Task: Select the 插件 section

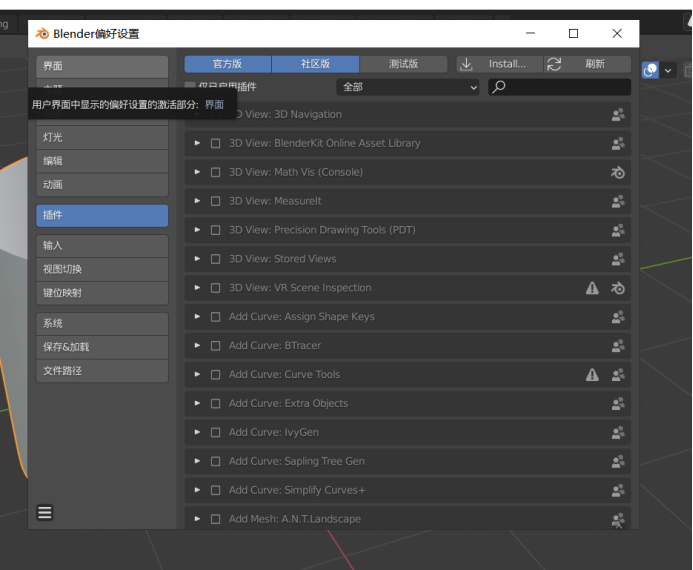Action: (x=102, y=216)
